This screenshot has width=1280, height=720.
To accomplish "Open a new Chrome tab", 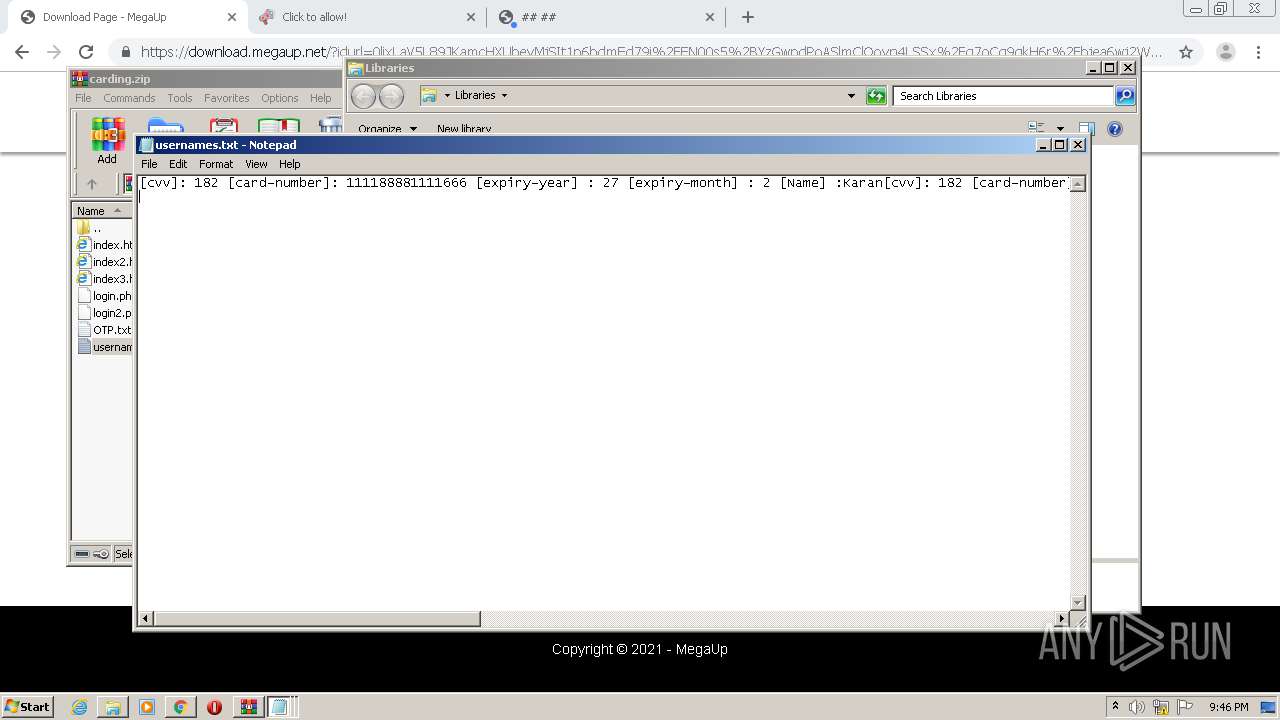I will coord(748,17).
